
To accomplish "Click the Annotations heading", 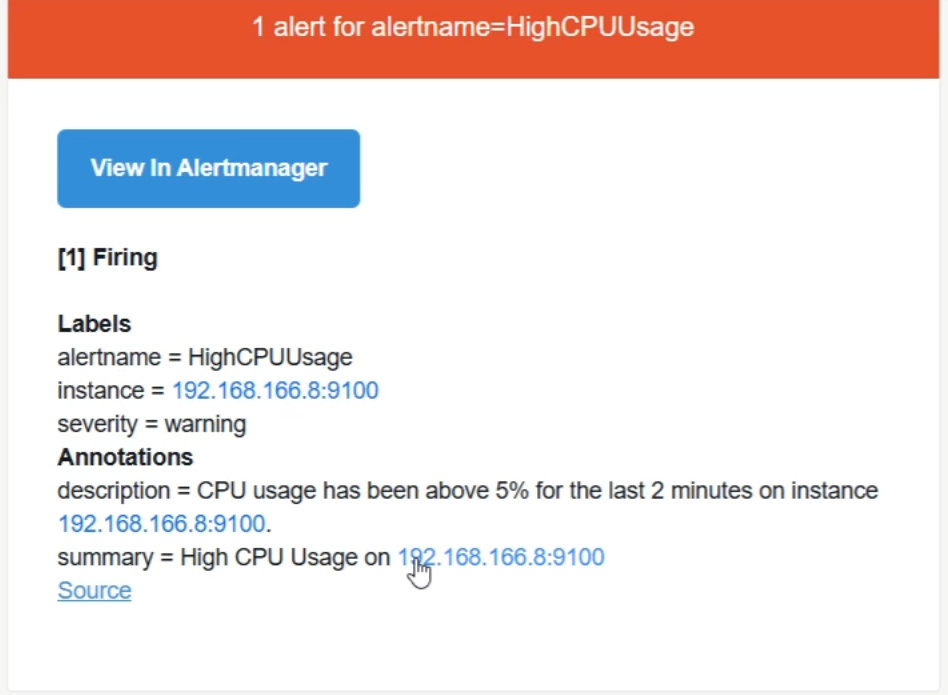I will pyautogui.click(x=125, y=457).
